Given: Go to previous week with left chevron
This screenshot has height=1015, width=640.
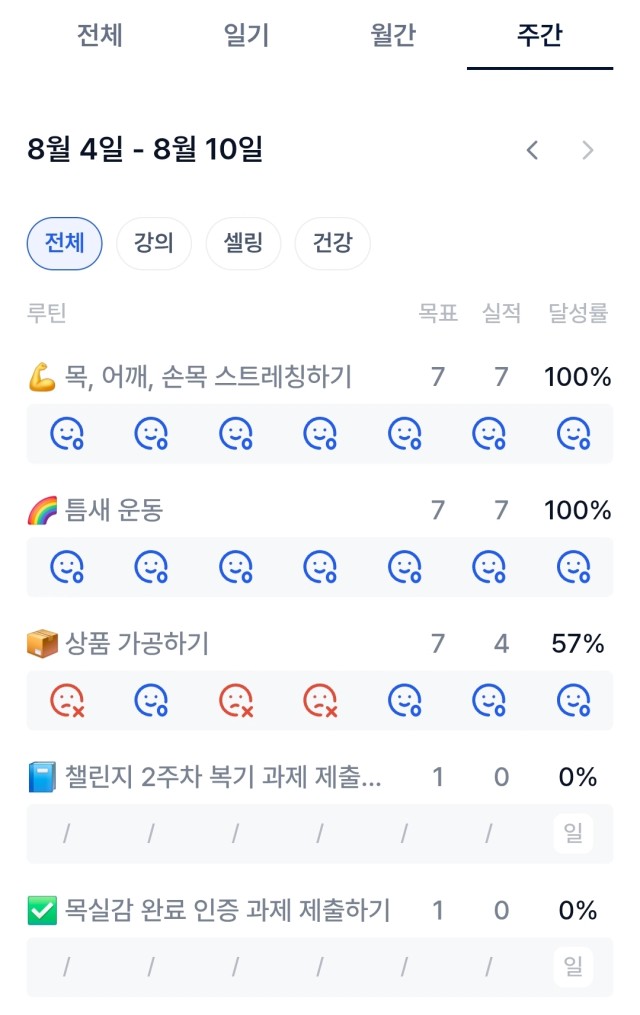Looking at the screenshot, I should [x=532, y=150].
